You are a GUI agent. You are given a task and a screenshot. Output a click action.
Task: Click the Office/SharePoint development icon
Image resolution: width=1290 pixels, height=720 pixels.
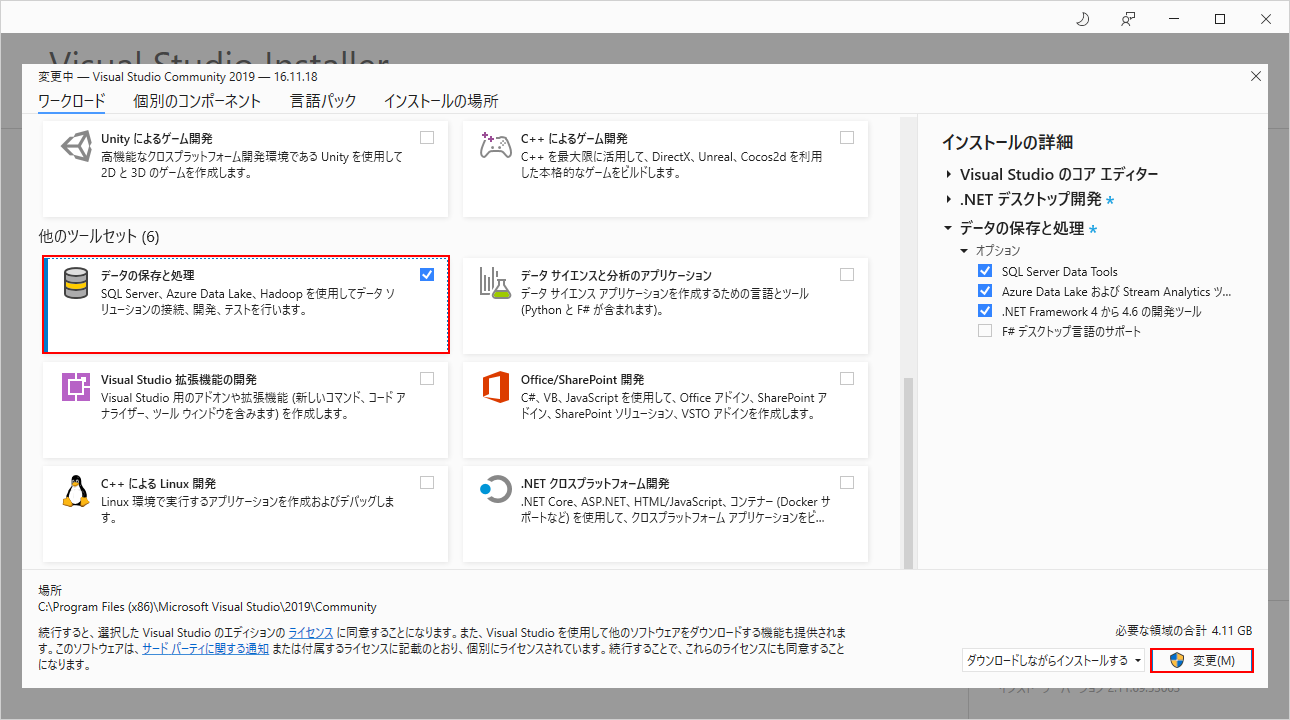tap(496, 387)
